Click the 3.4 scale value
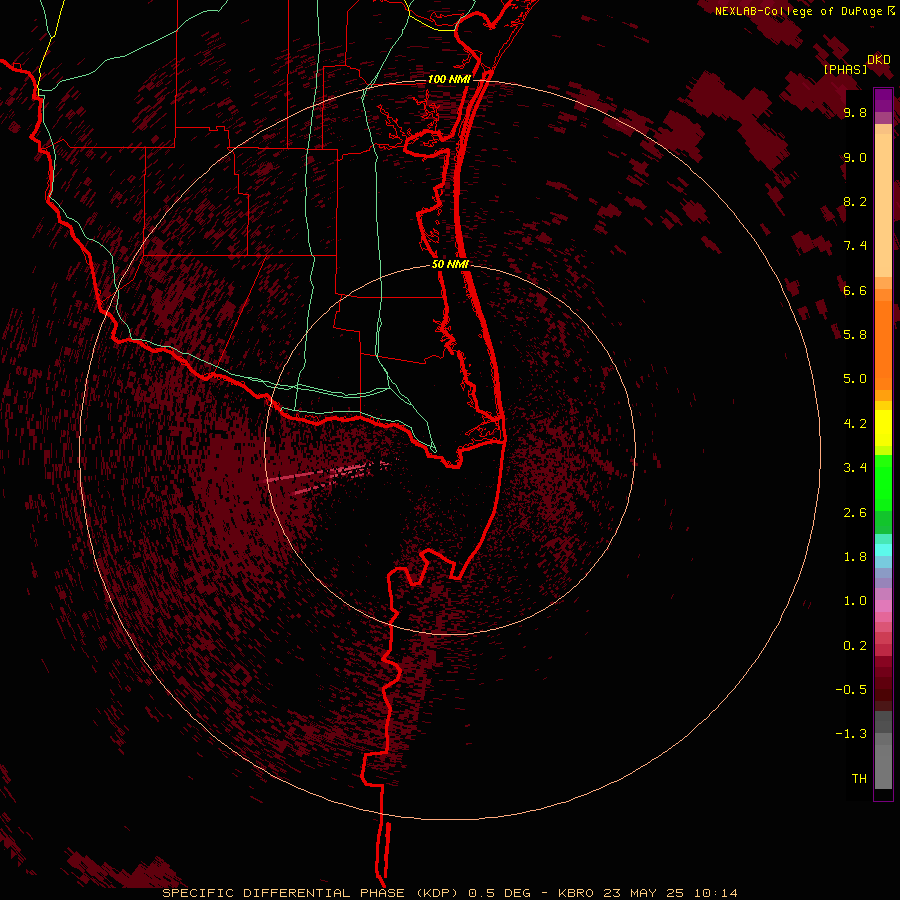The height and width of the screenshot is (900, 900). pyautogui.click(x=855, y=468)
